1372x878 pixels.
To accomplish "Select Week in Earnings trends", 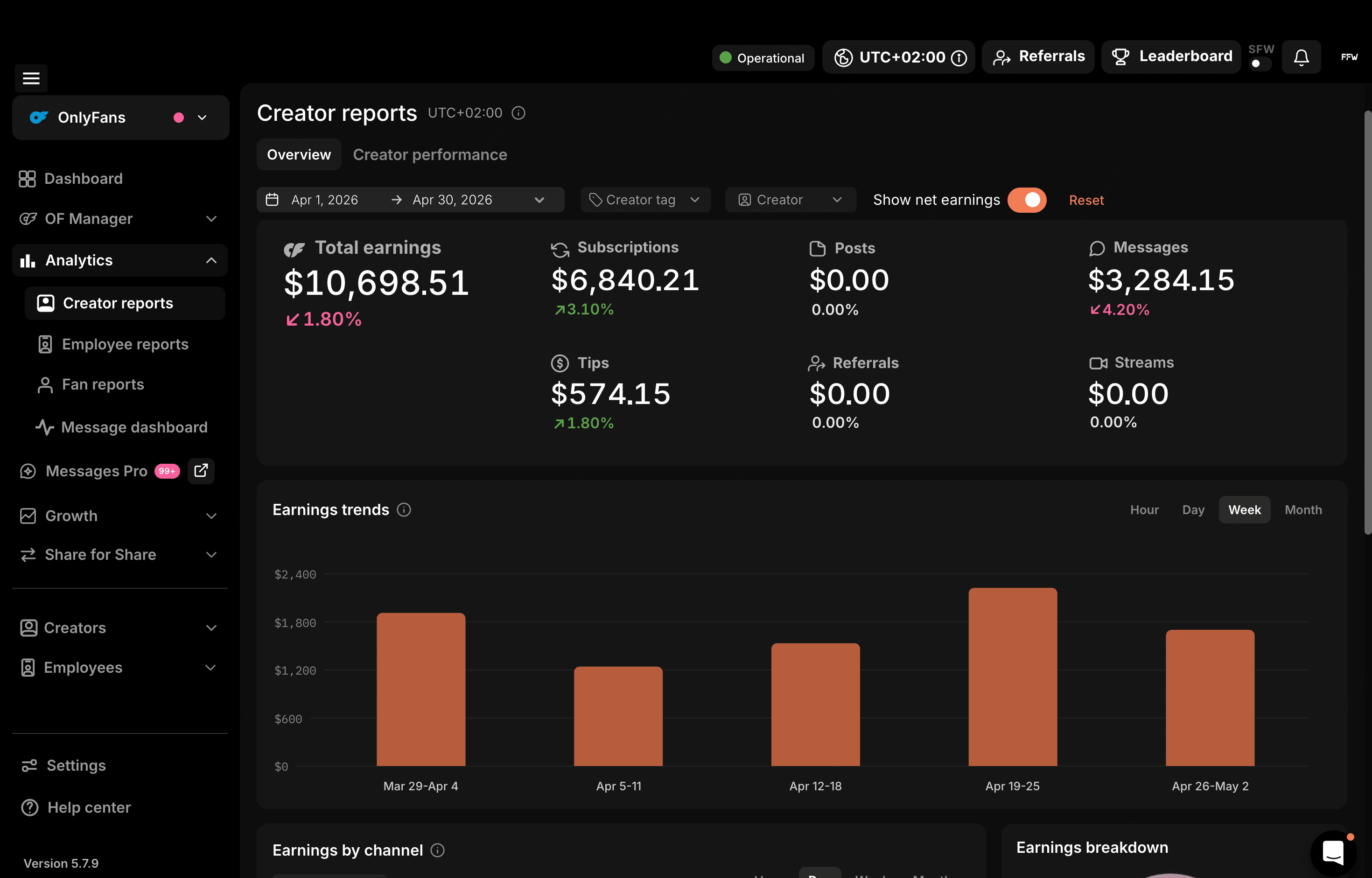I will pos(1244,510).
